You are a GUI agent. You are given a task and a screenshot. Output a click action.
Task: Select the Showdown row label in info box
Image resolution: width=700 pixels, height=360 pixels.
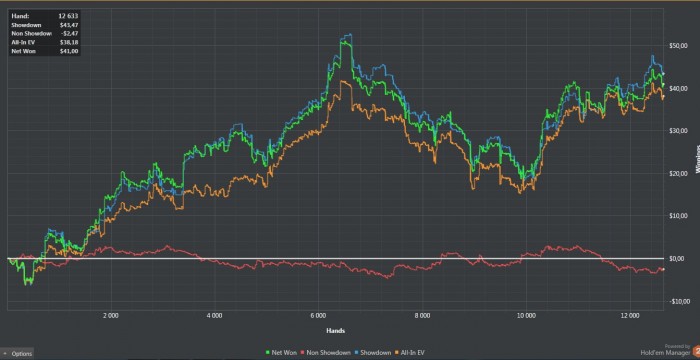point(26,25)
